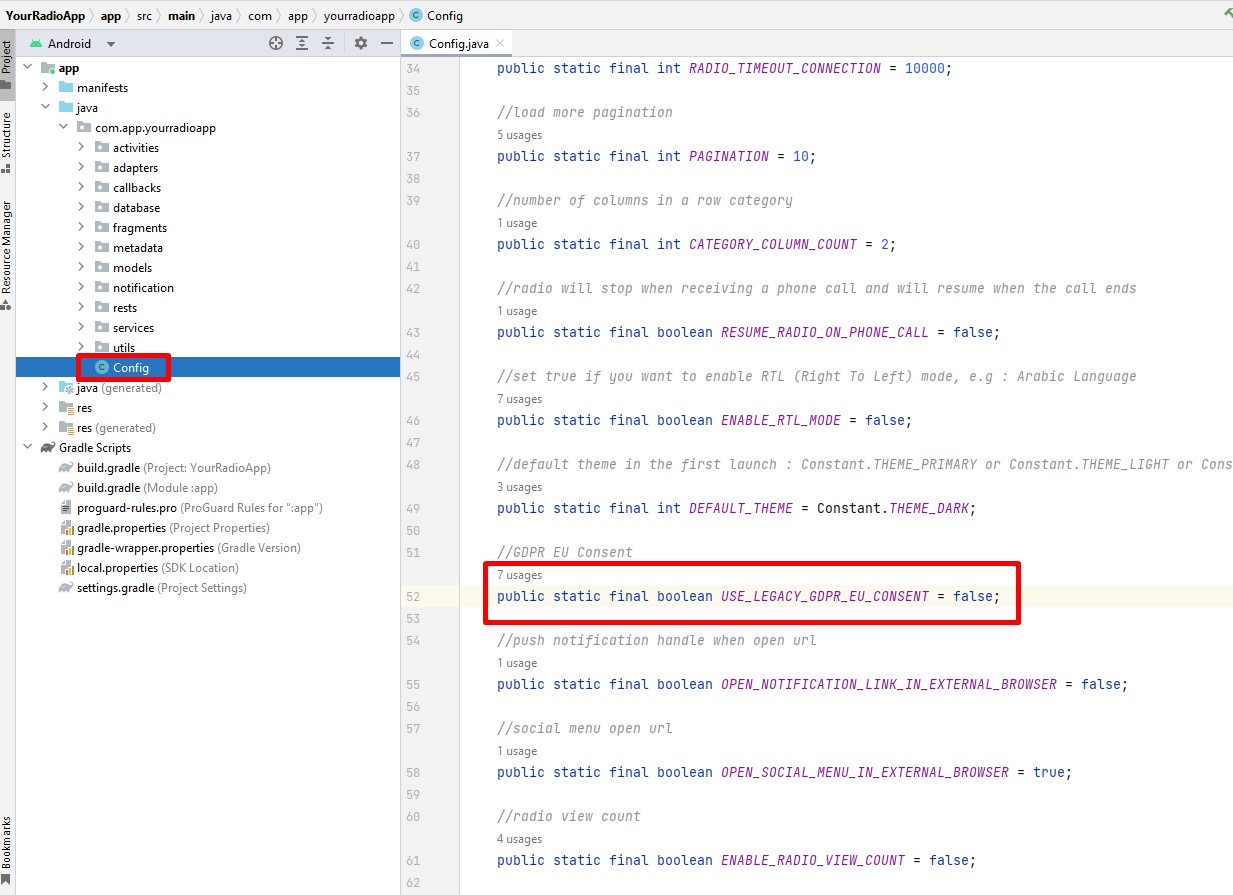Expand the callbacks package
The width and height of the screenshot is (1233, 895).
point(81,188)
